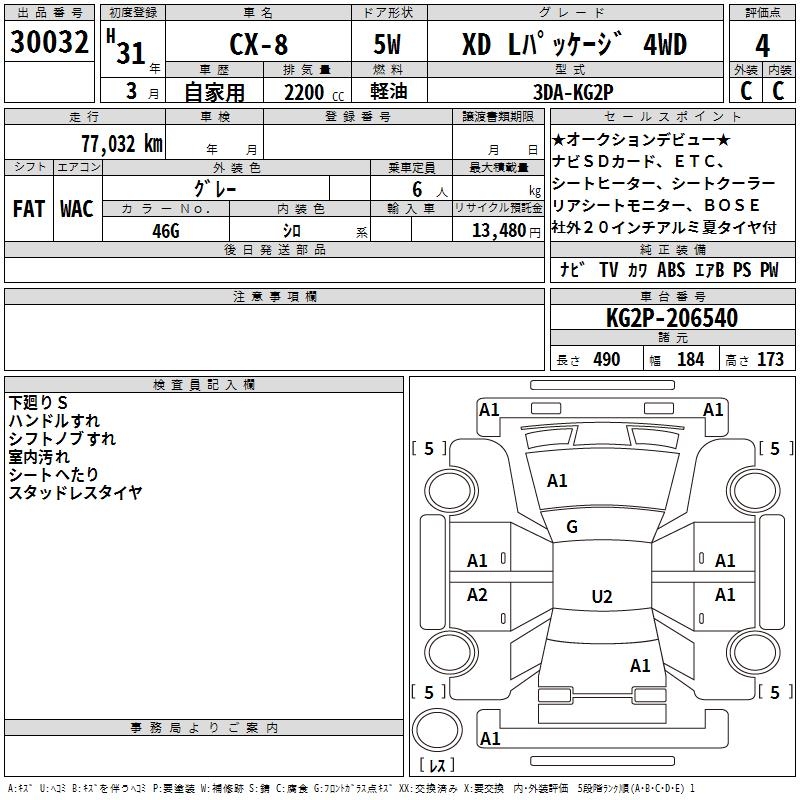The image size is (800, 800).
Task: Click the exterior grade C under 外装
Action: pyautogui.click(x=746, y=91)
